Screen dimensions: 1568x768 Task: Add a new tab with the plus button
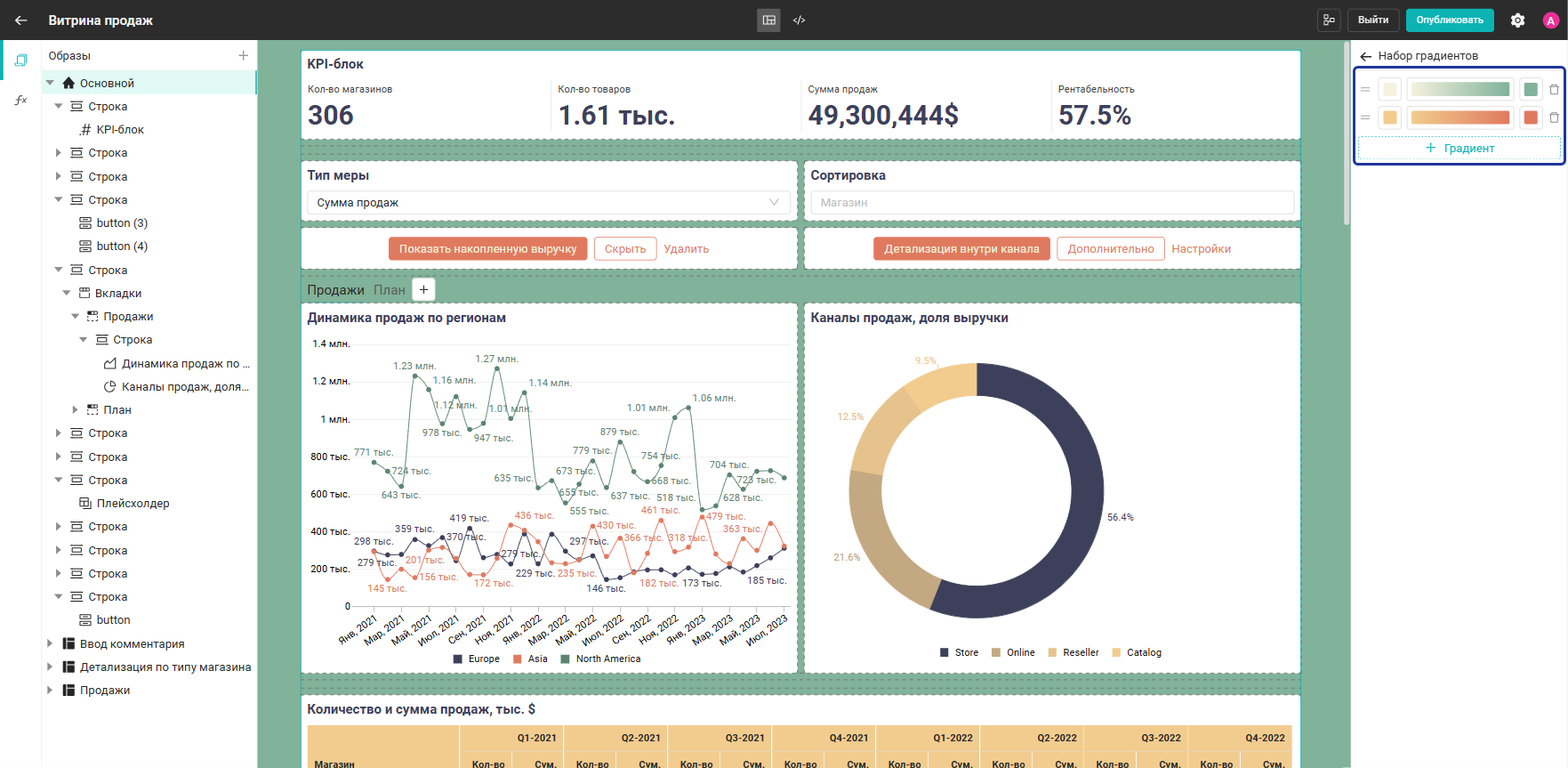(x=424, y=289)
